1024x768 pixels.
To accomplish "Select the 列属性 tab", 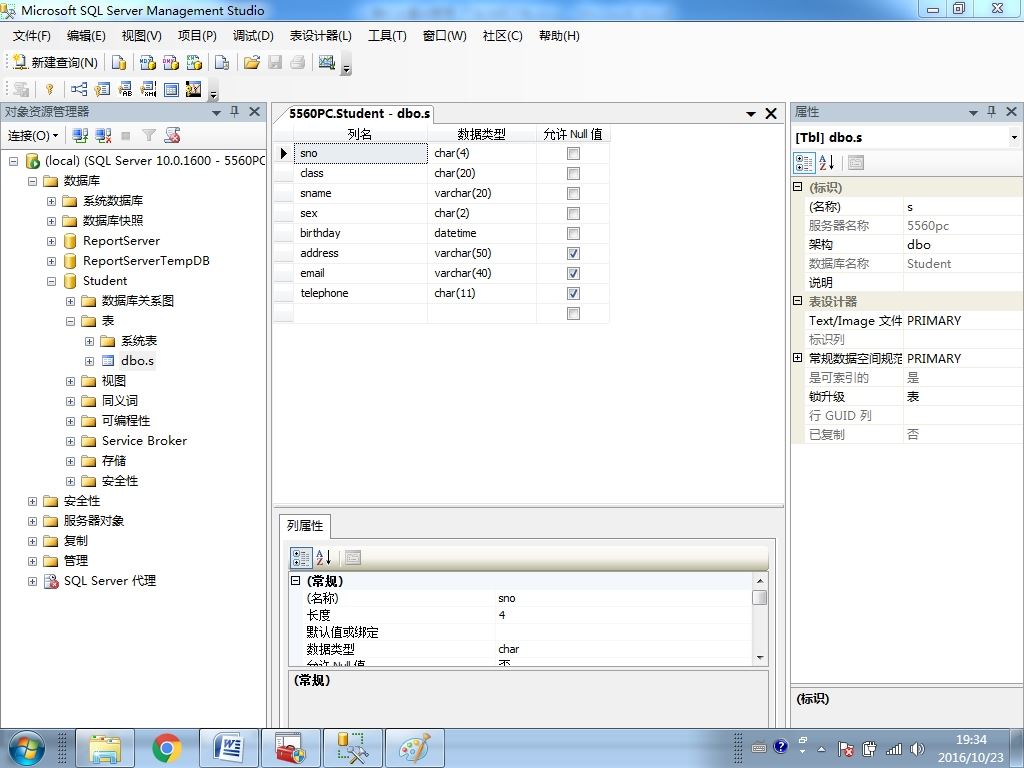I will click(x=305, y=526).
